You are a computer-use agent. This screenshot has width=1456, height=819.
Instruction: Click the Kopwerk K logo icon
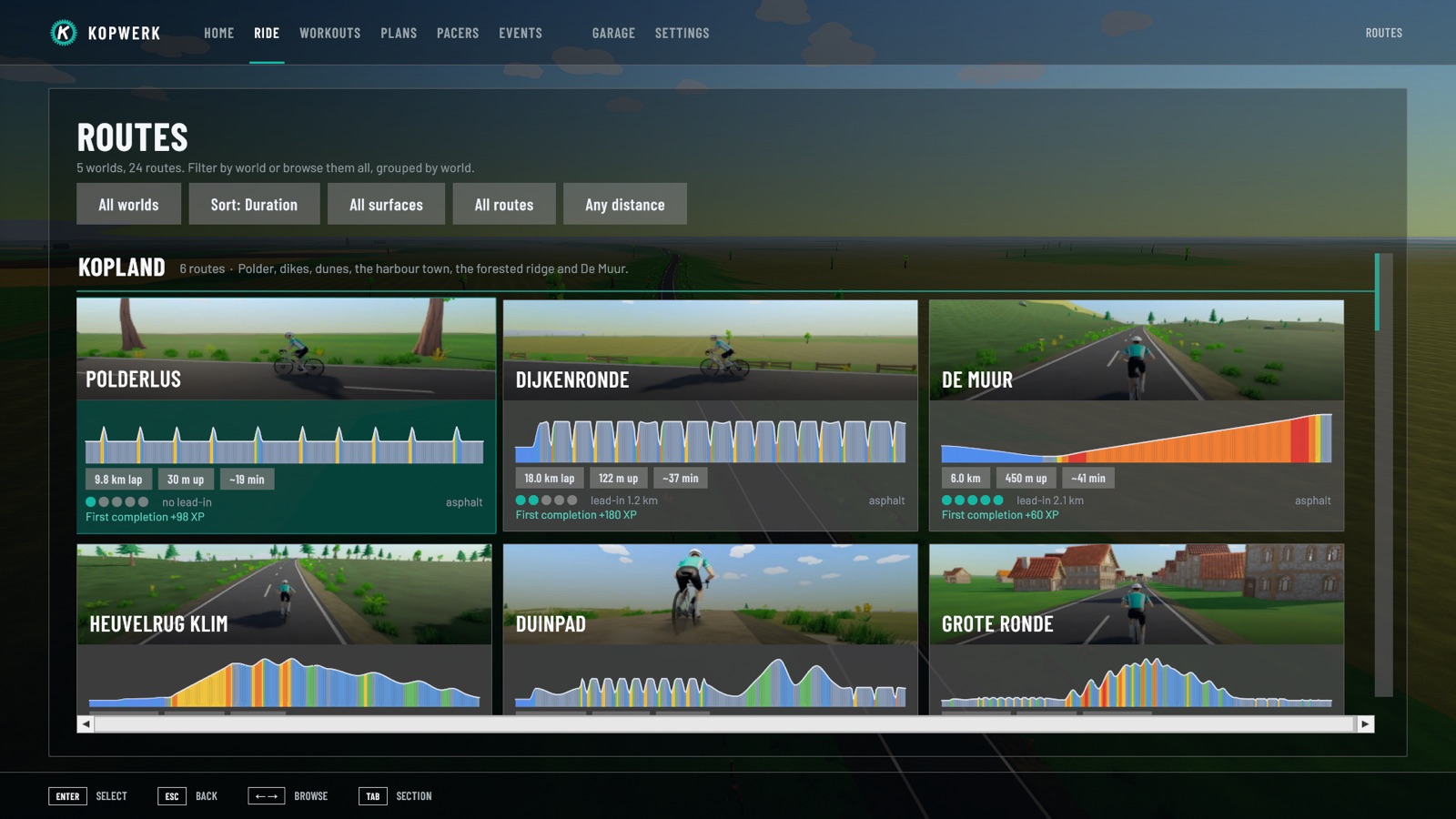[x=64, y=33]
